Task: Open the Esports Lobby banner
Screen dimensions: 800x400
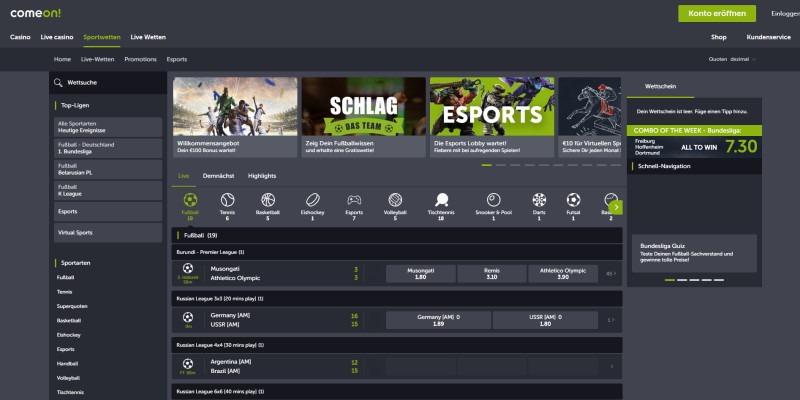Action: 492,117
